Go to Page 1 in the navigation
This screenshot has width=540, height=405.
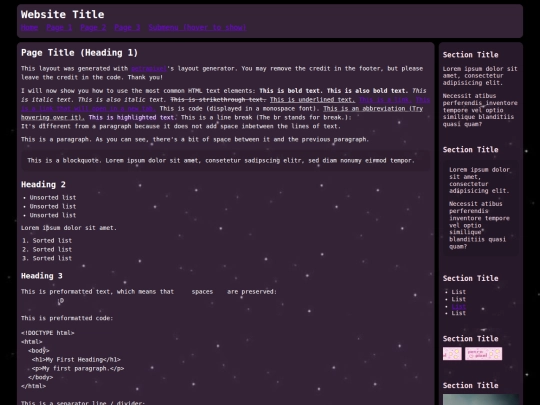pos(59,28)
